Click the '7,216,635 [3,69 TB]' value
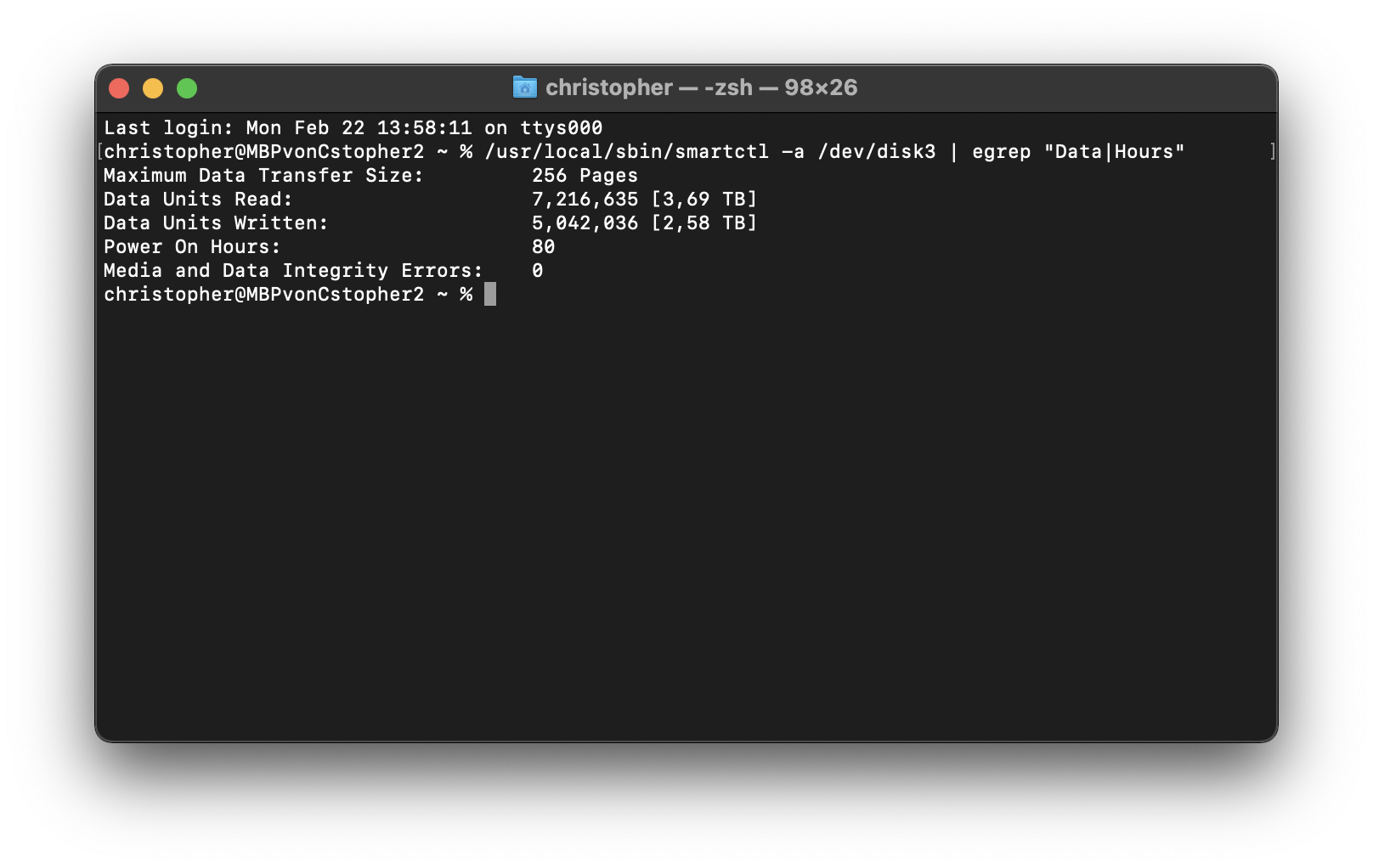 [x=644, y=200]
